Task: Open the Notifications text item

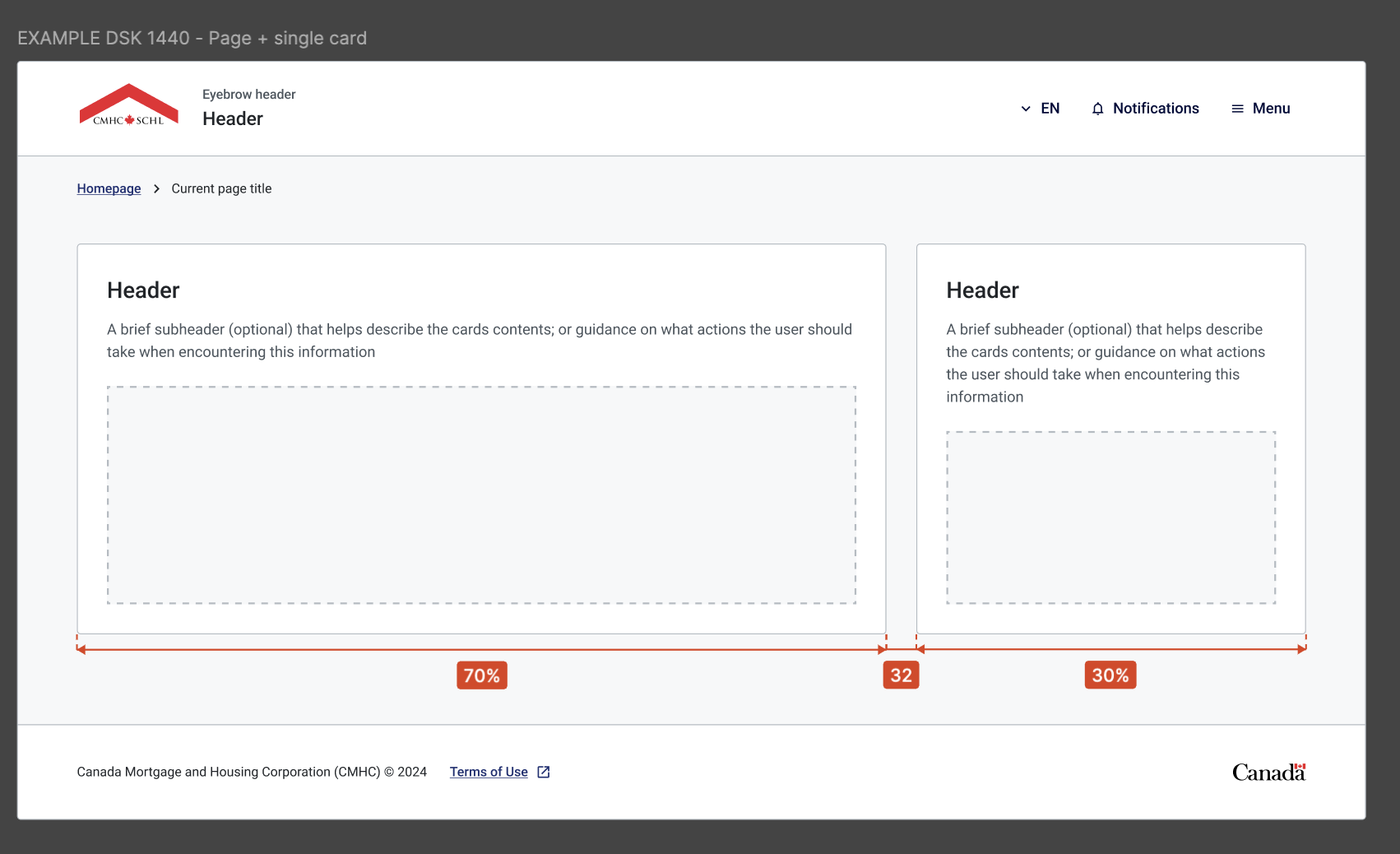Action: coord(1156,109)
